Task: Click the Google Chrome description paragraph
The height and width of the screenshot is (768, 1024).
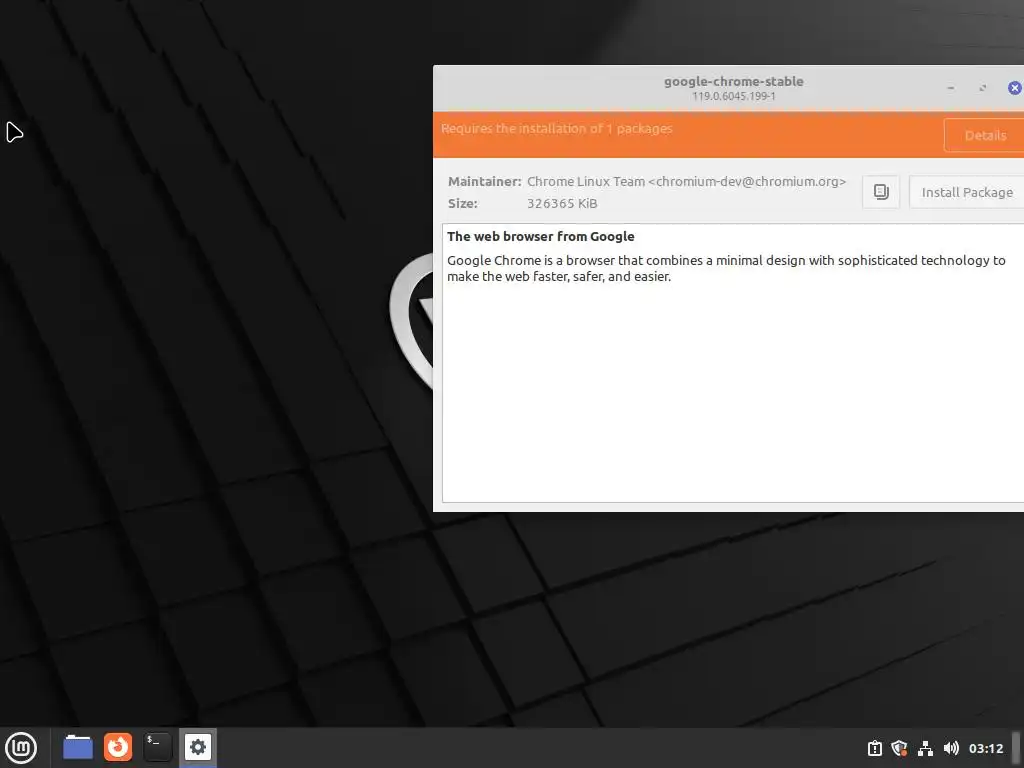Action: (x=726, y=268)
